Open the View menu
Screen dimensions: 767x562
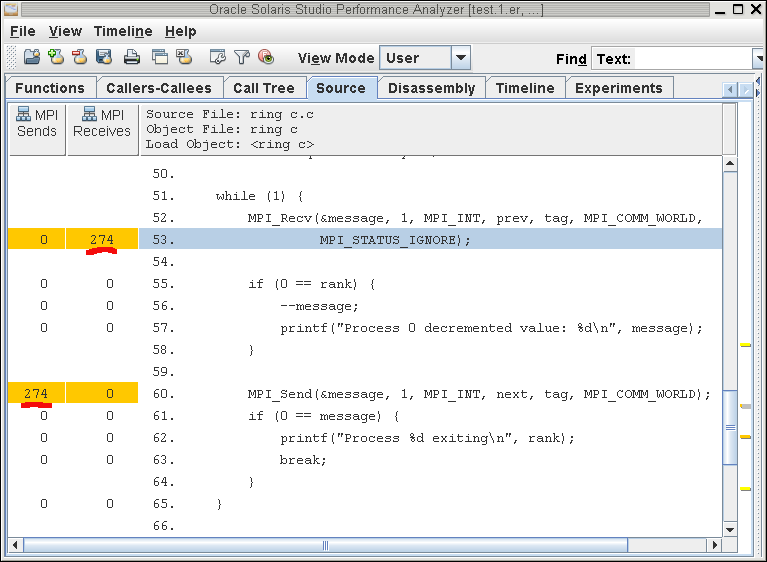point(65,31)
